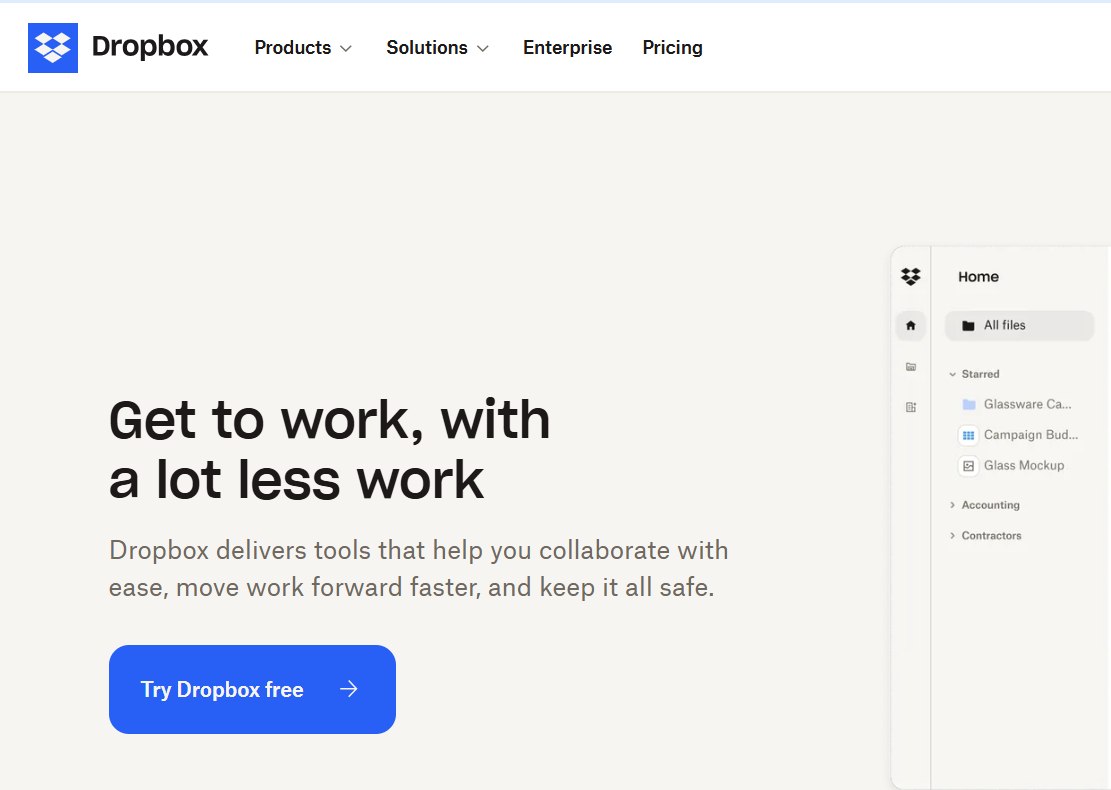The width and height of the screenshot is (1111, 790).
Task: Expand the Accounting section
Action: point(984,505)
